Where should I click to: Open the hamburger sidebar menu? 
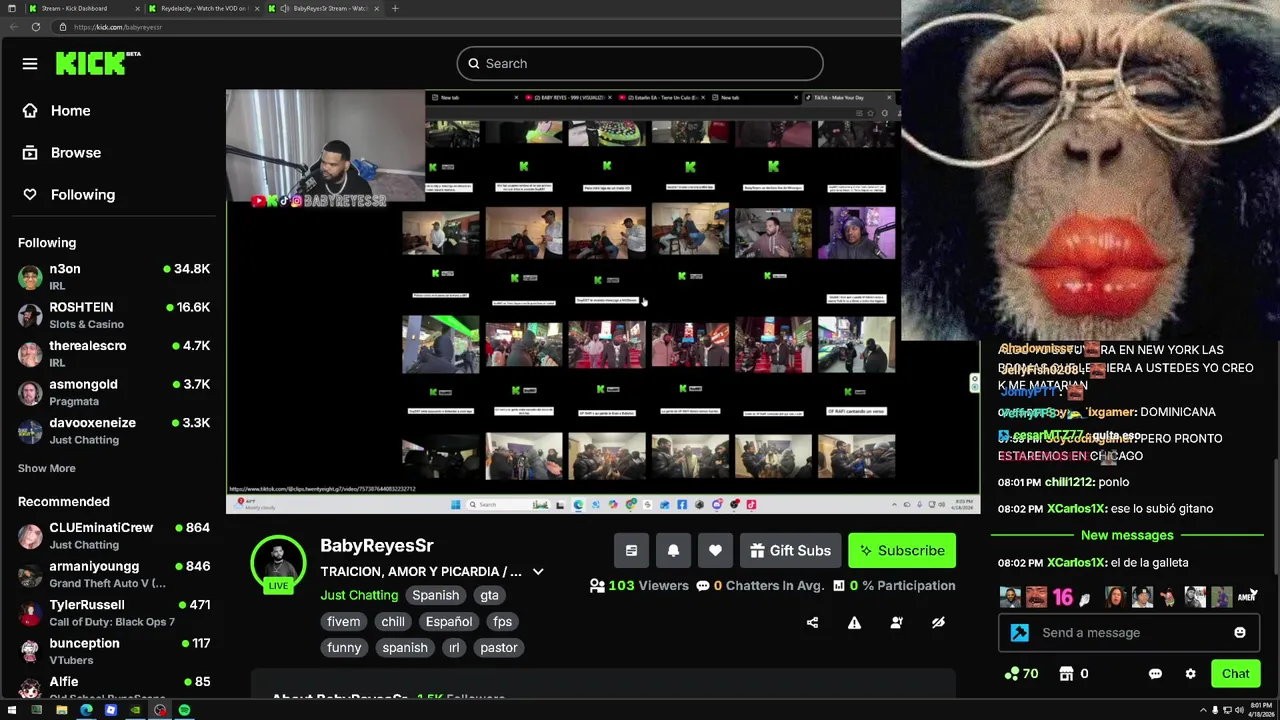click(x=30, y=64)
